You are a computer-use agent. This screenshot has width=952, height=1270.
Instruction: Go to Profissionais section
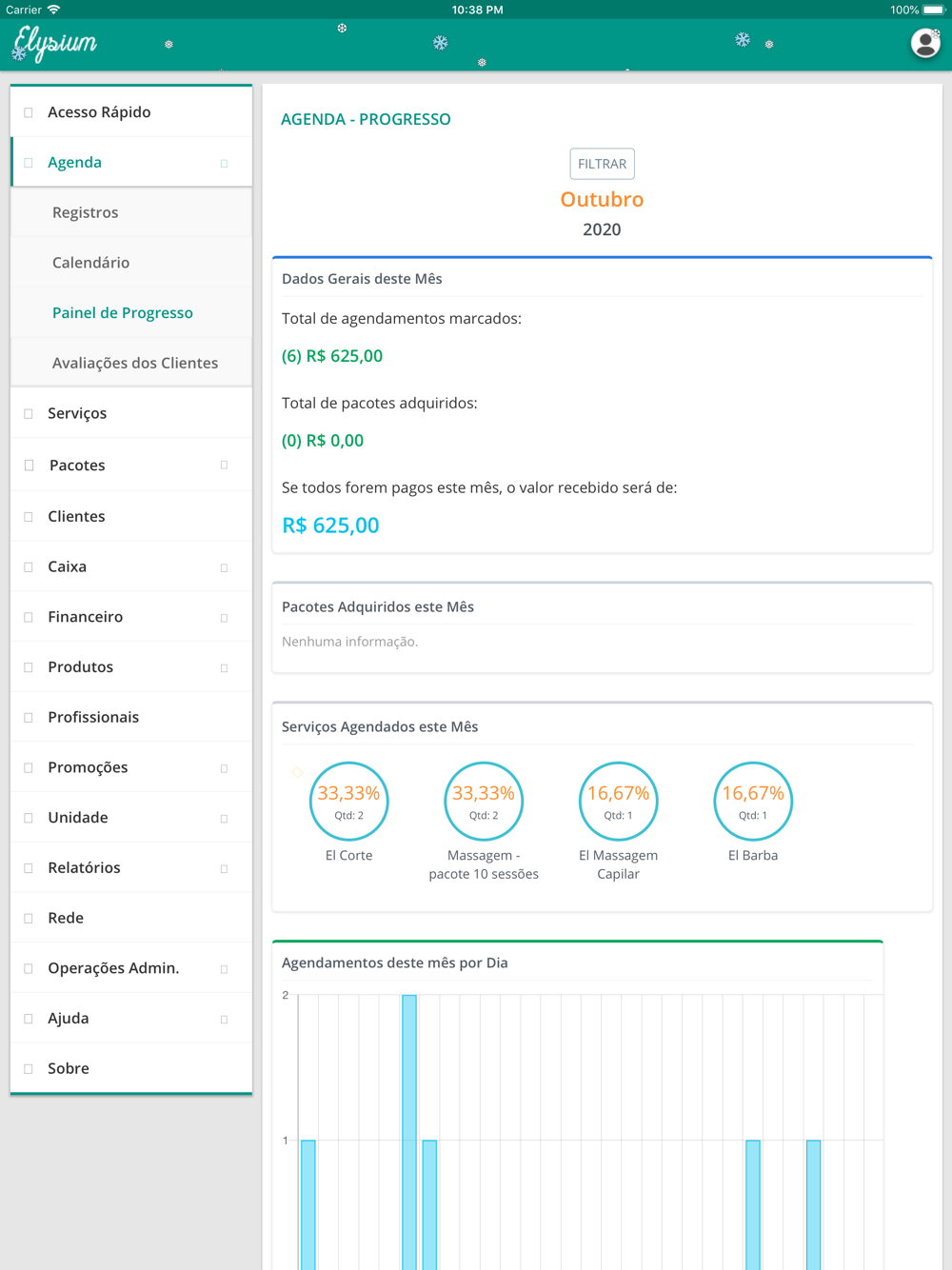pos(131,717)
